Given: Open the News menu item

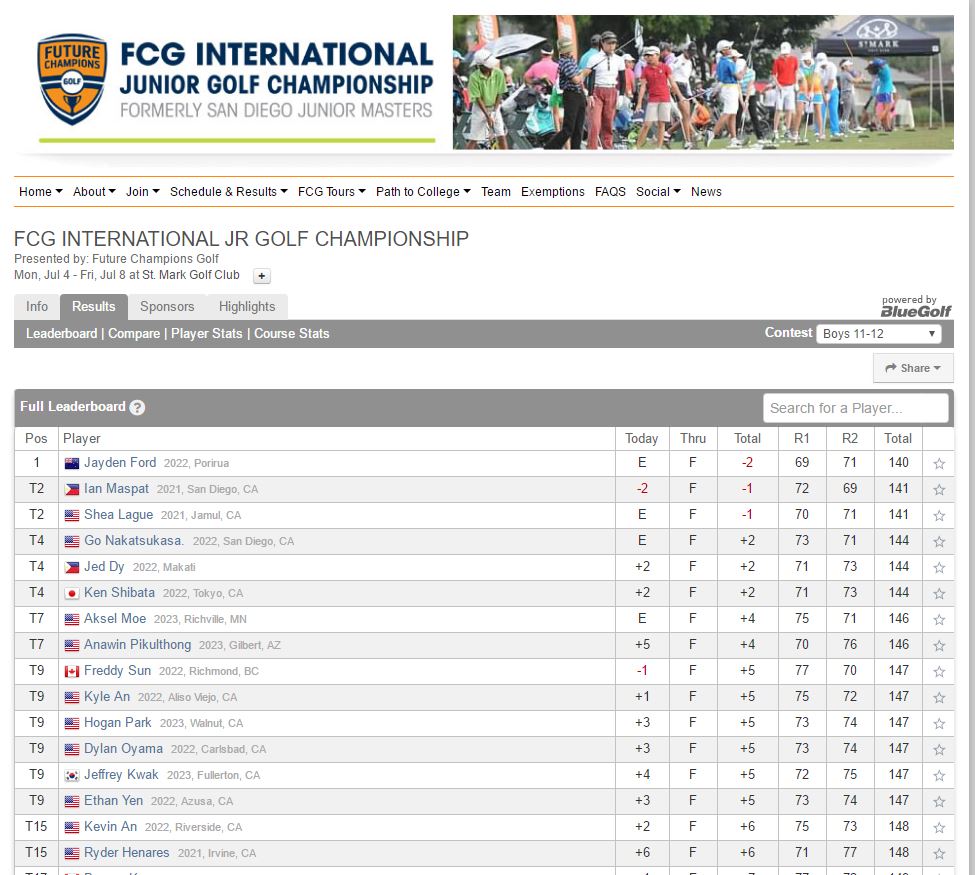Looking at the screenshot, I should click(706, 192).
